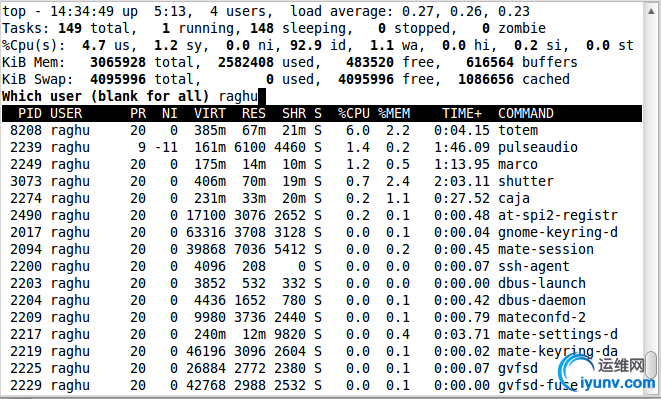Screen dimensions: 661x399
Task: Select the caja process name
Action: 514,198
